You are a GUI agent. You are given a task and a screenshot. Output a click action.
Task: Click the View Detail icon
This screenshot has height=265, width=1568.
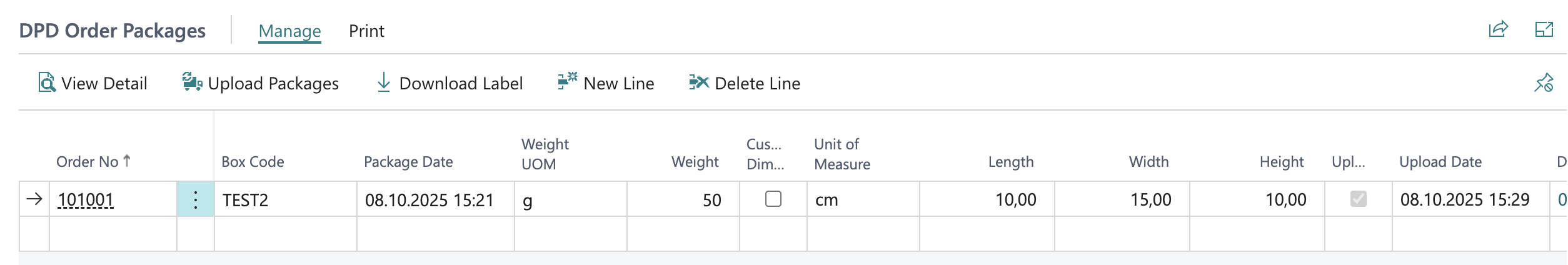[x=47, y=83]
